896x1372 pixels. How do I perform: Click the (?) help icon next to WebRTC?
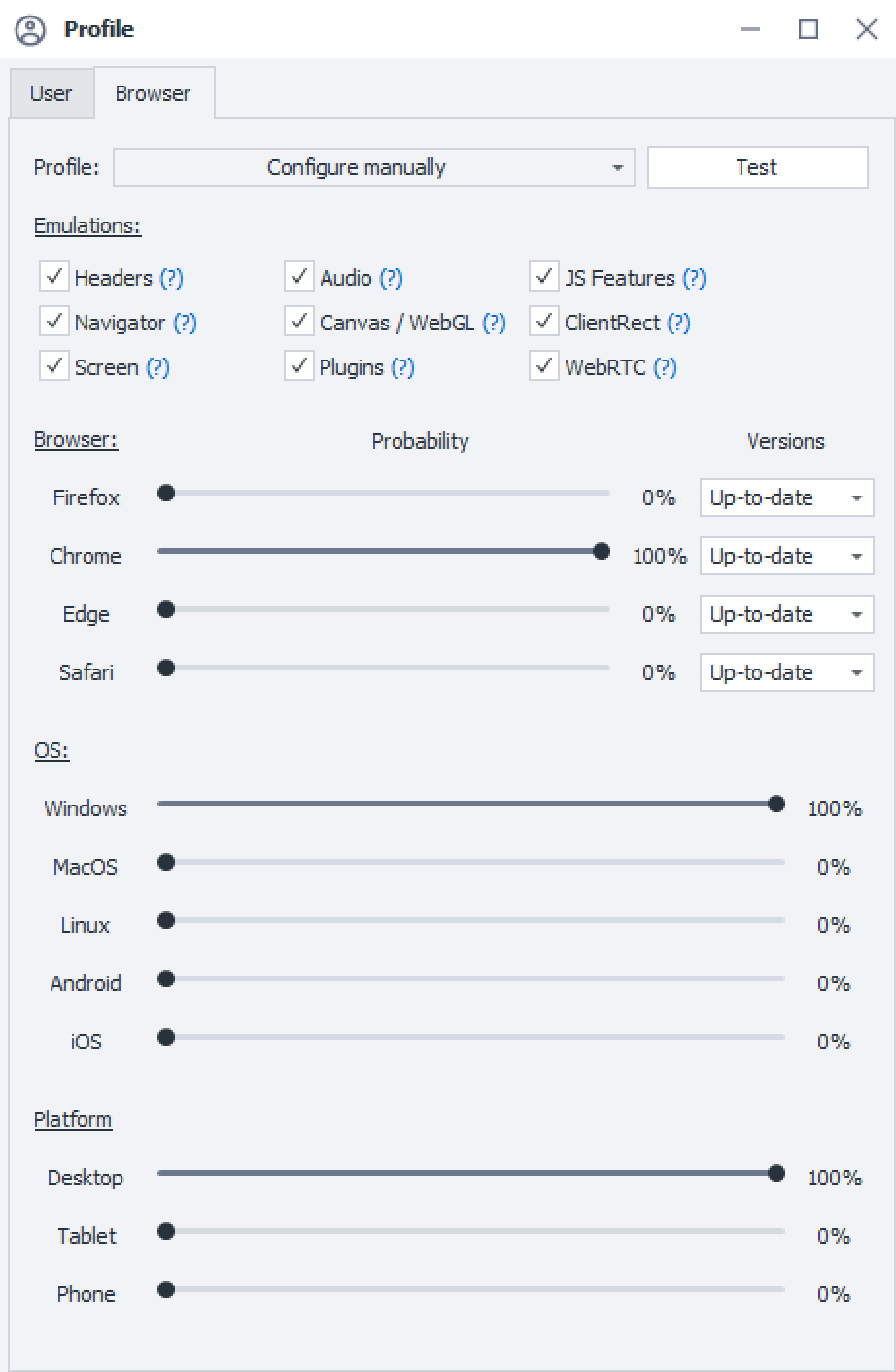click(x=665, y=367)
